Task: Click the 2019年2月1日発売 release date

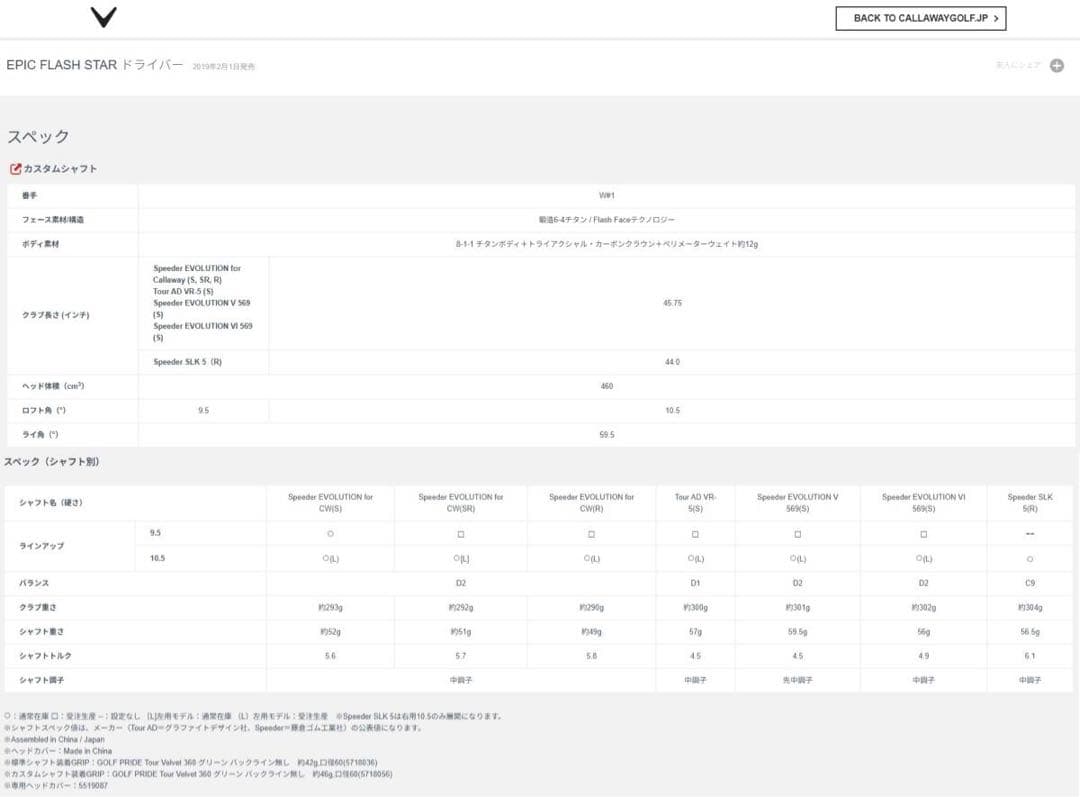Action: point(223,67)
